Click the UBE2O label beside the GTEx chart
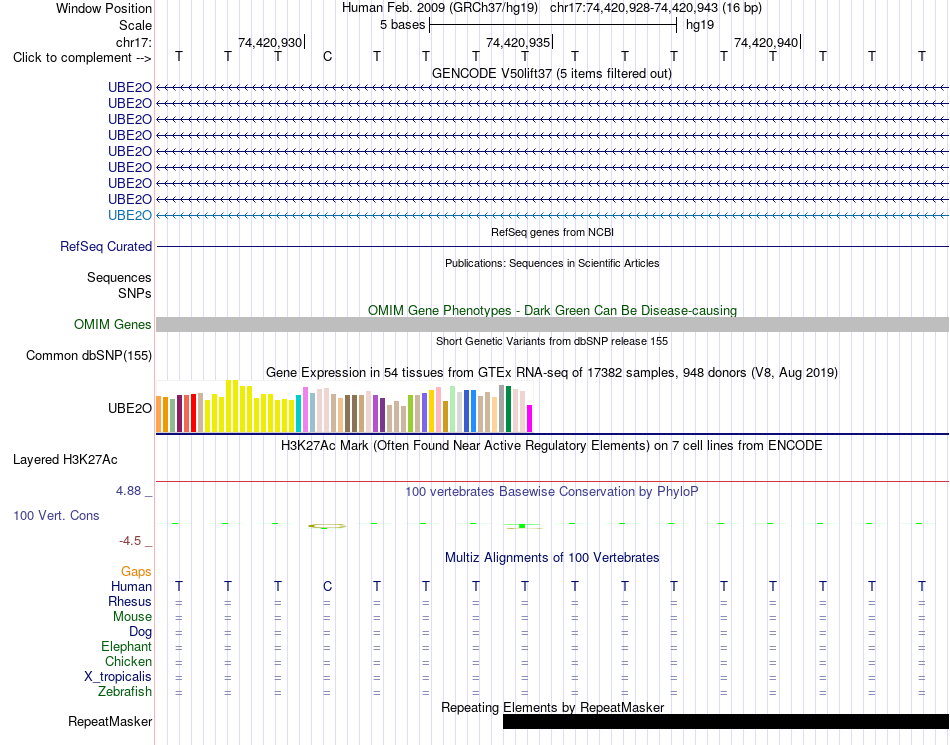The width and height of the screenshot is (950, 745). pos(130,408)
